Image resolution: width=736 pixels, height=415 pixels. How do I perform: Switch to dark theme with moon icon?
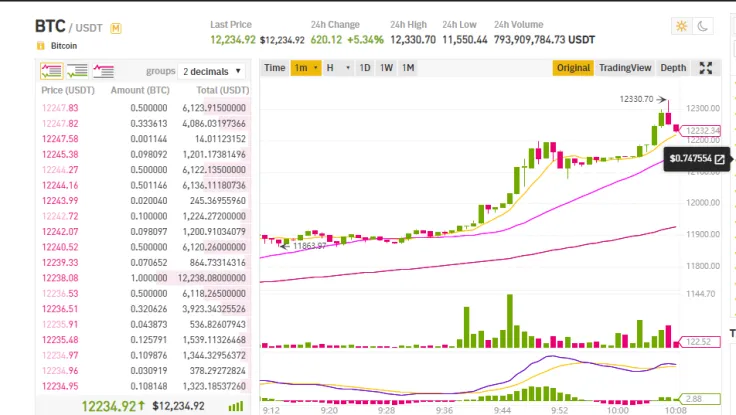[x=704, y=26]
